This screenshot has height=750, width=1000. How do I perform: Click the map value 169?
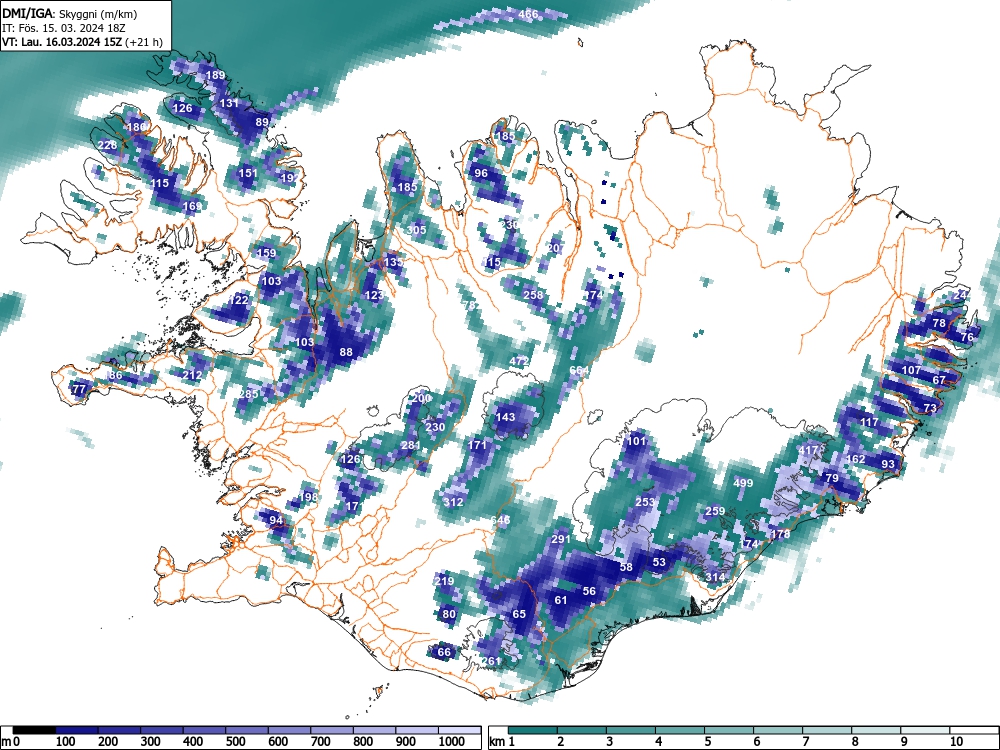pyautogui.click(x=192, y=206)
